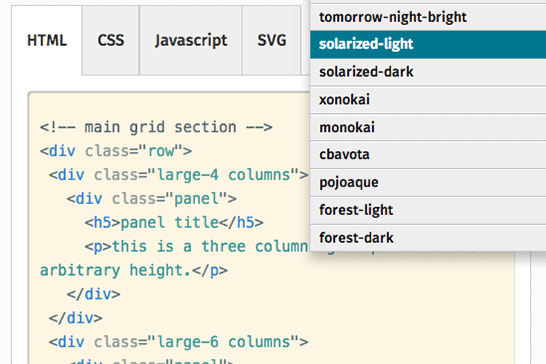Viewport: 546px width, 364px height.
Task: Pick the solarized-dark theme
Action: point(428,72)
